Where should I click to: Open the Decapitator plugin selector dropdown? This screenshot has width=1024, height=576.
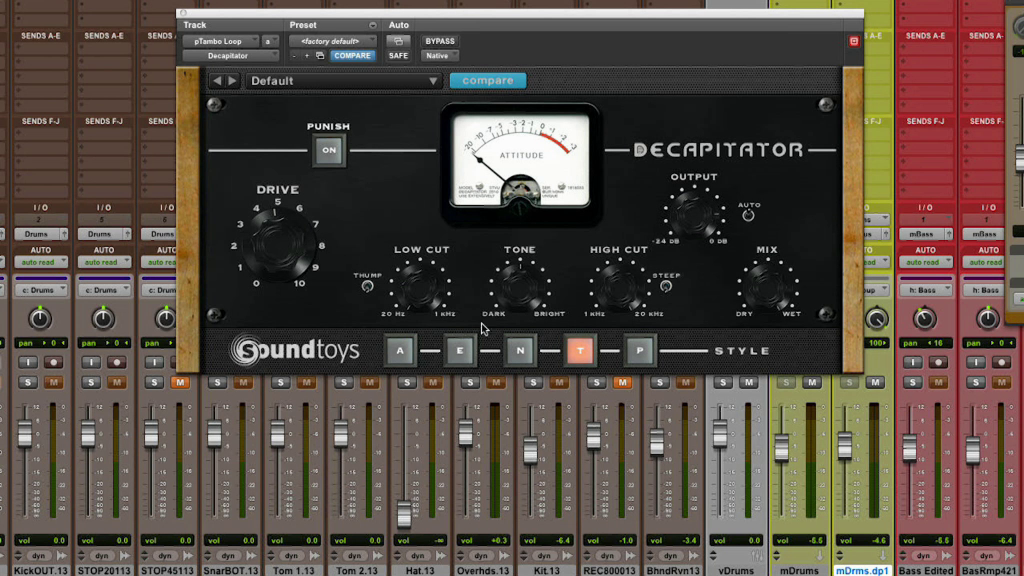coord(231,56)
